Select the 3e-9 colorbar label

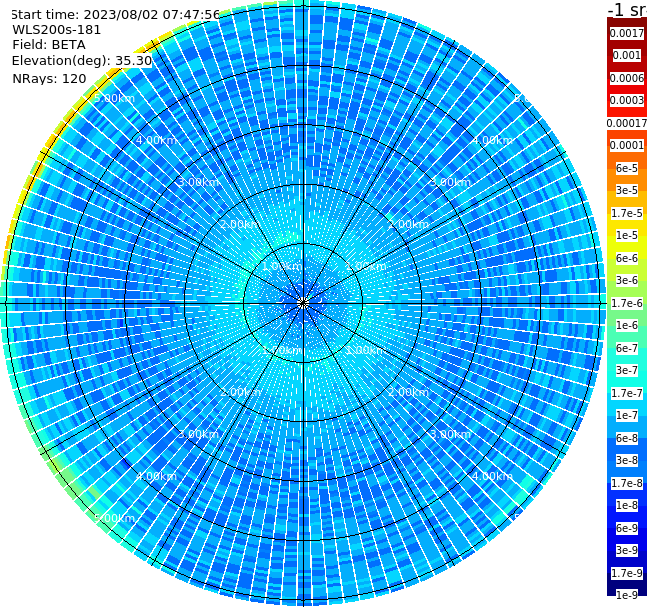tap(627, 550)
